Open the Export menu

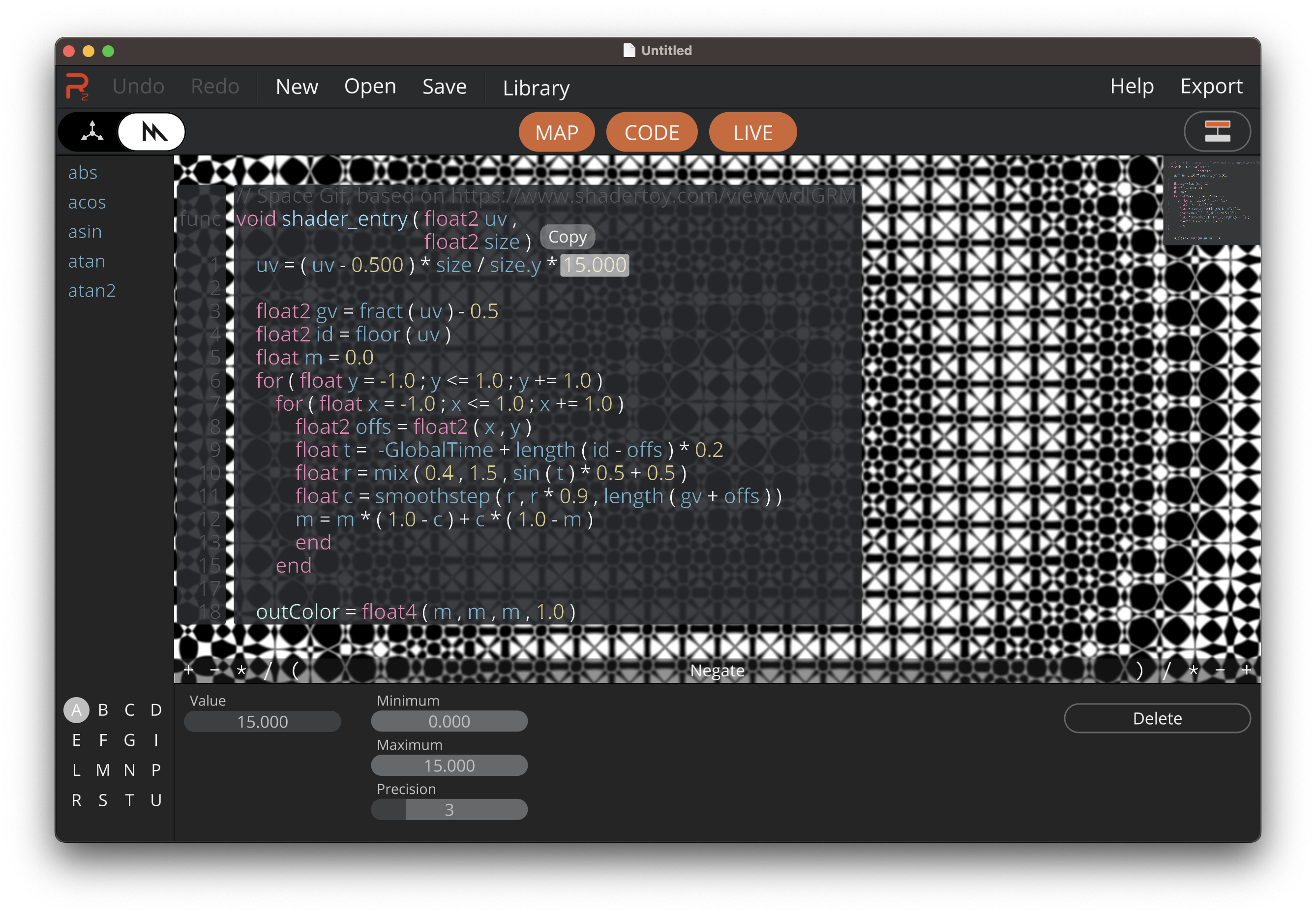coord(1211,87)
